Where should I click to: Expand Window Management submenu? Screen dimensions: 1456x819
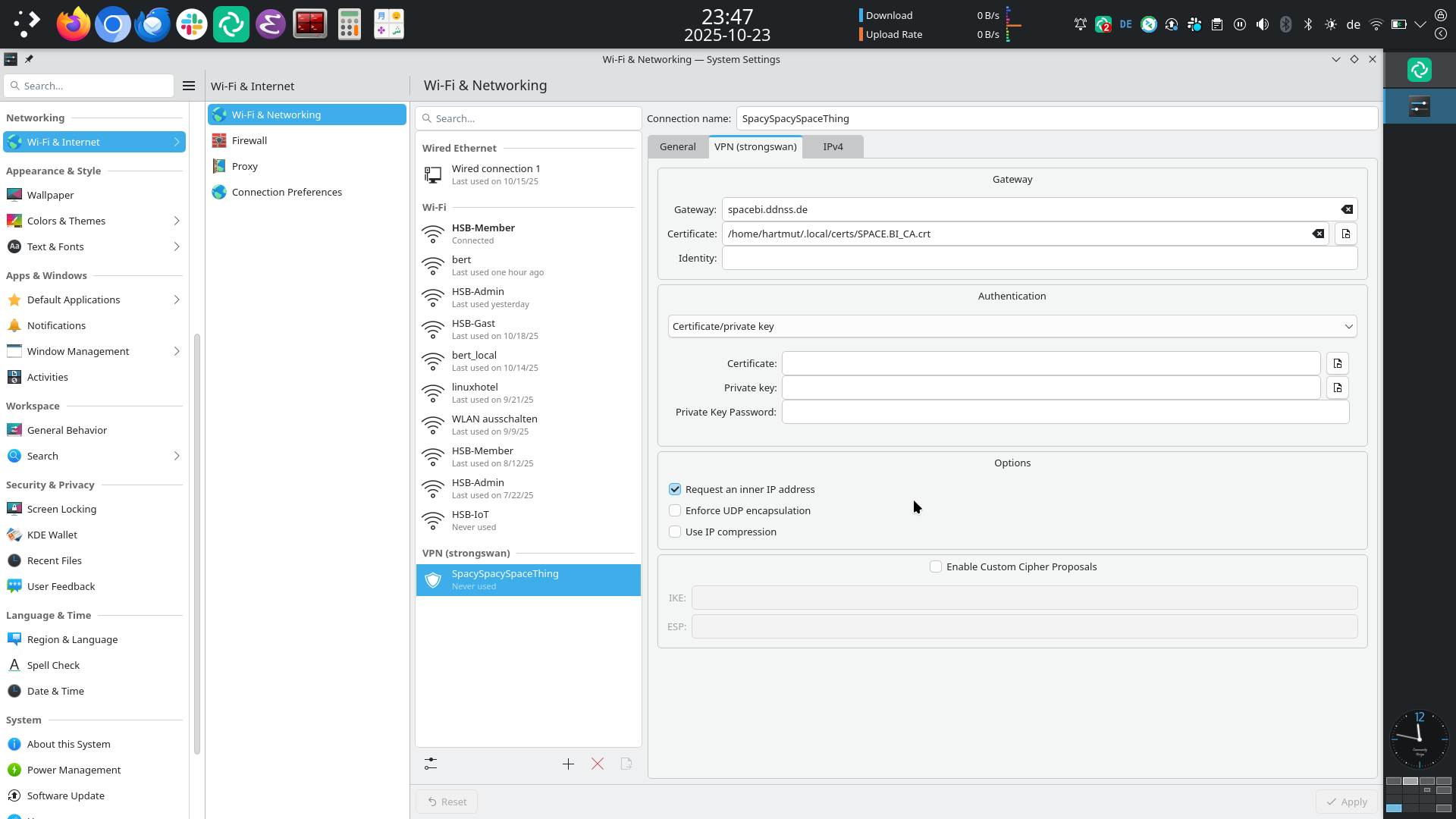pyautogui.click(x=177, y=351)
